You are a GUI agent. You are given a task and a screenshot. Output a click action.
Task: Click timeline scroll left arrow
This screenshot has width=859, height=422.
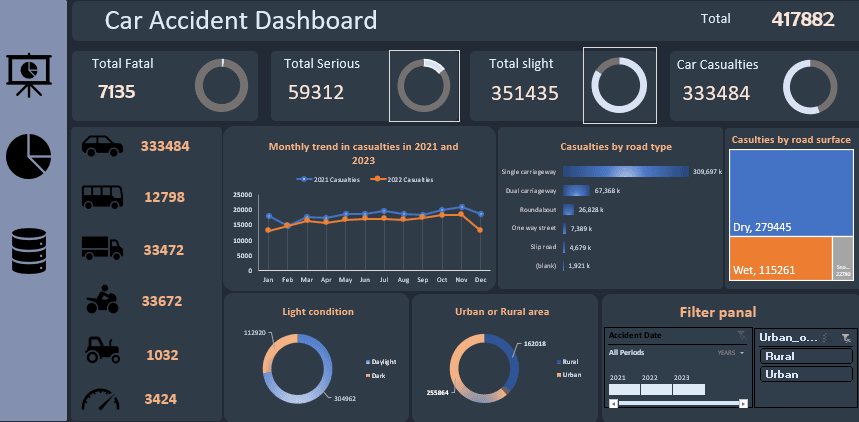click(614, 403)
